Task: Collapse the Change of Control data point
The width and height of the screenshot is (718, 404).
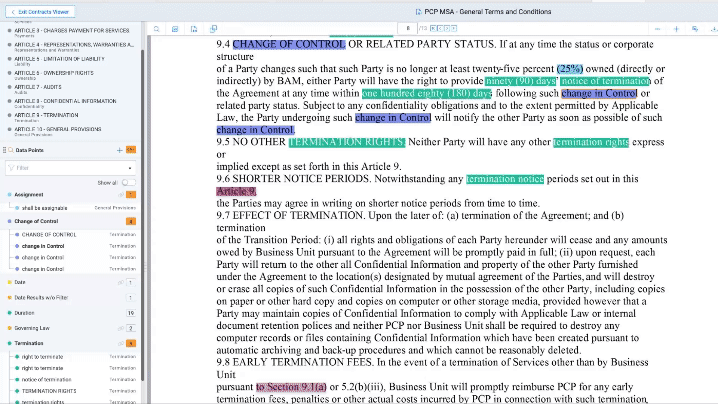Action: point(8,221)
